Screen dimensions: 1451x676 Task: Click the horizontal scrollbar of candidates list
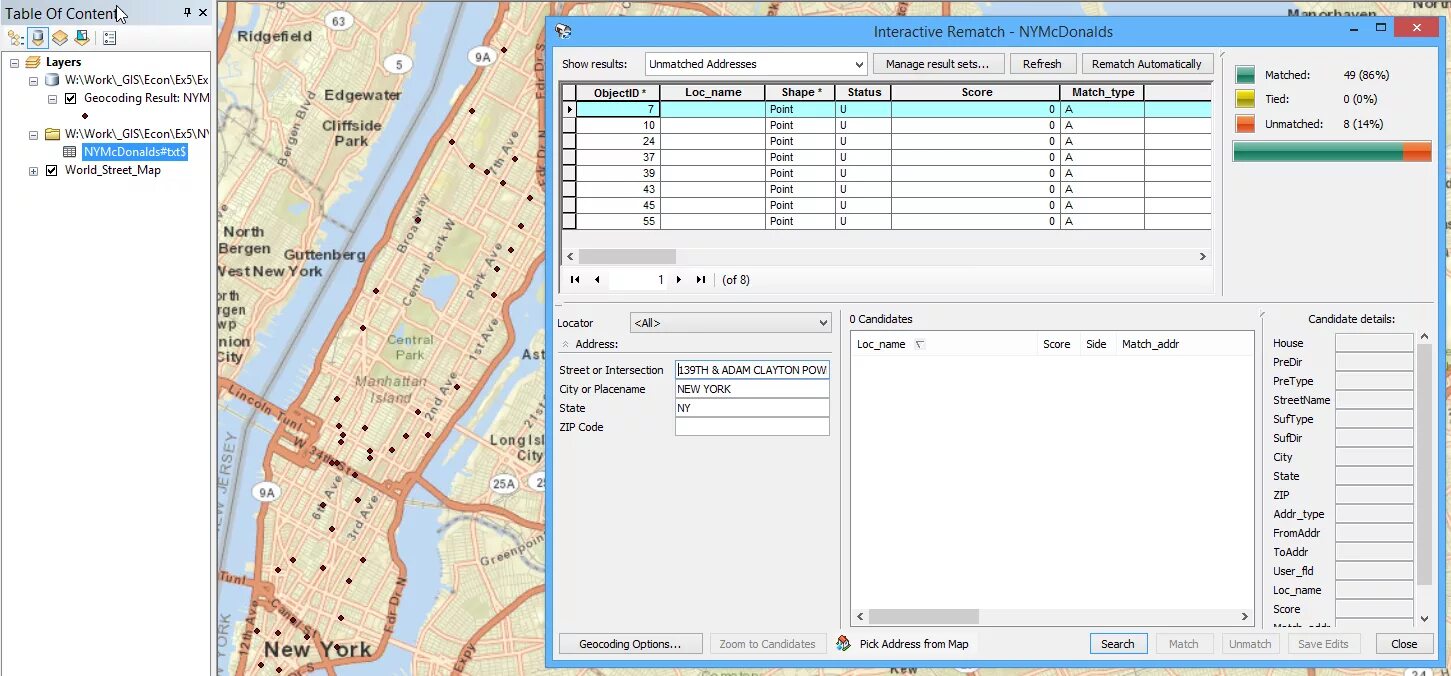pos(1052,617)
